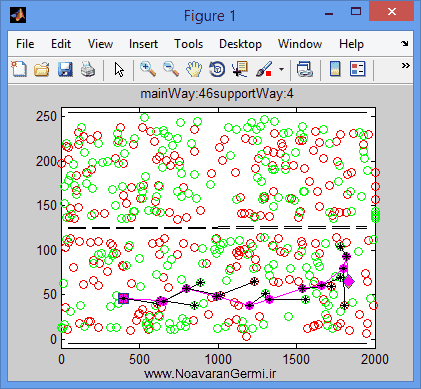The image size is (421, 389).
Task: Open the Tools menu
Action: point(189,44)
